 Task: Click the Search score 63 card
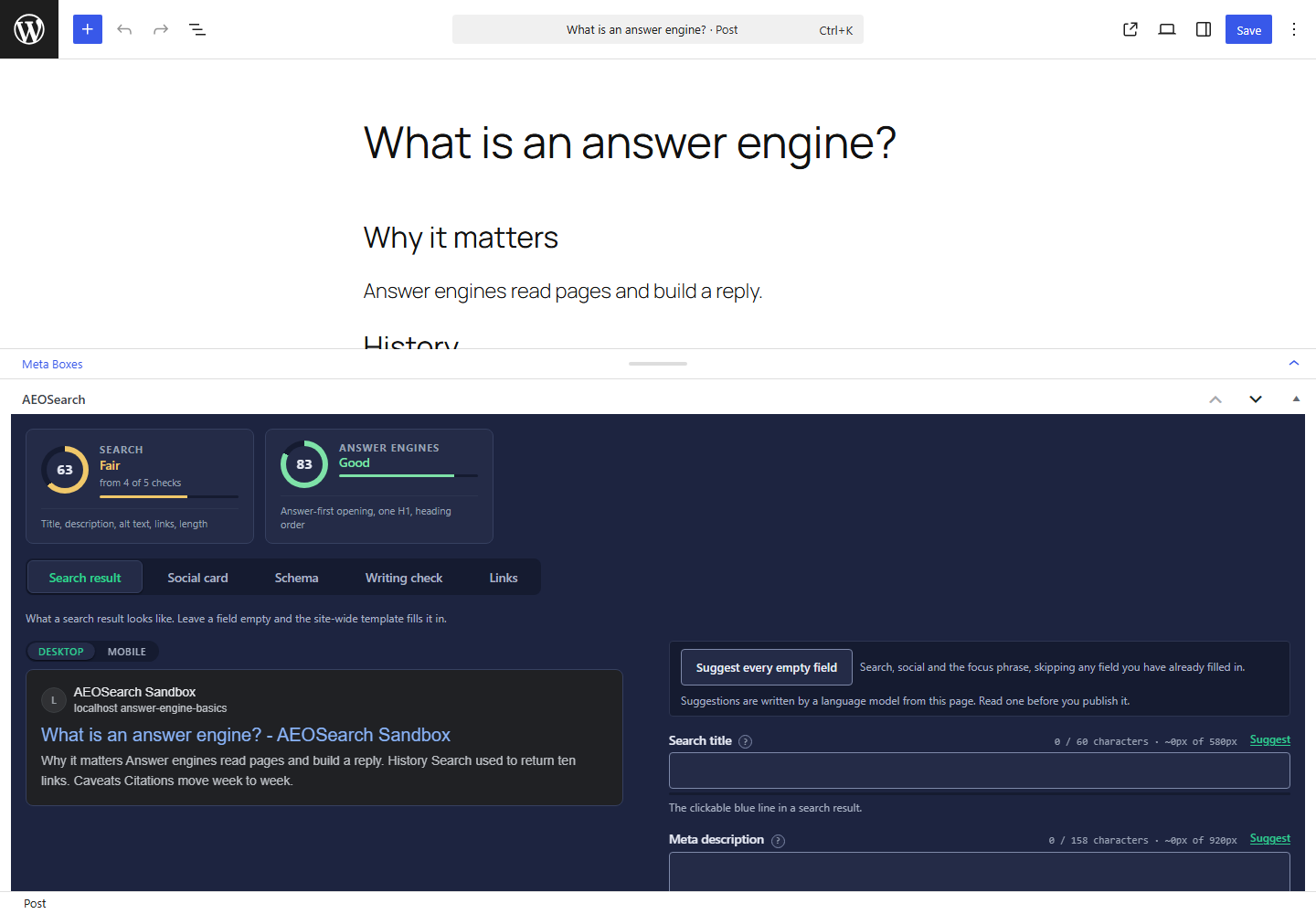[x=140, y=486]
